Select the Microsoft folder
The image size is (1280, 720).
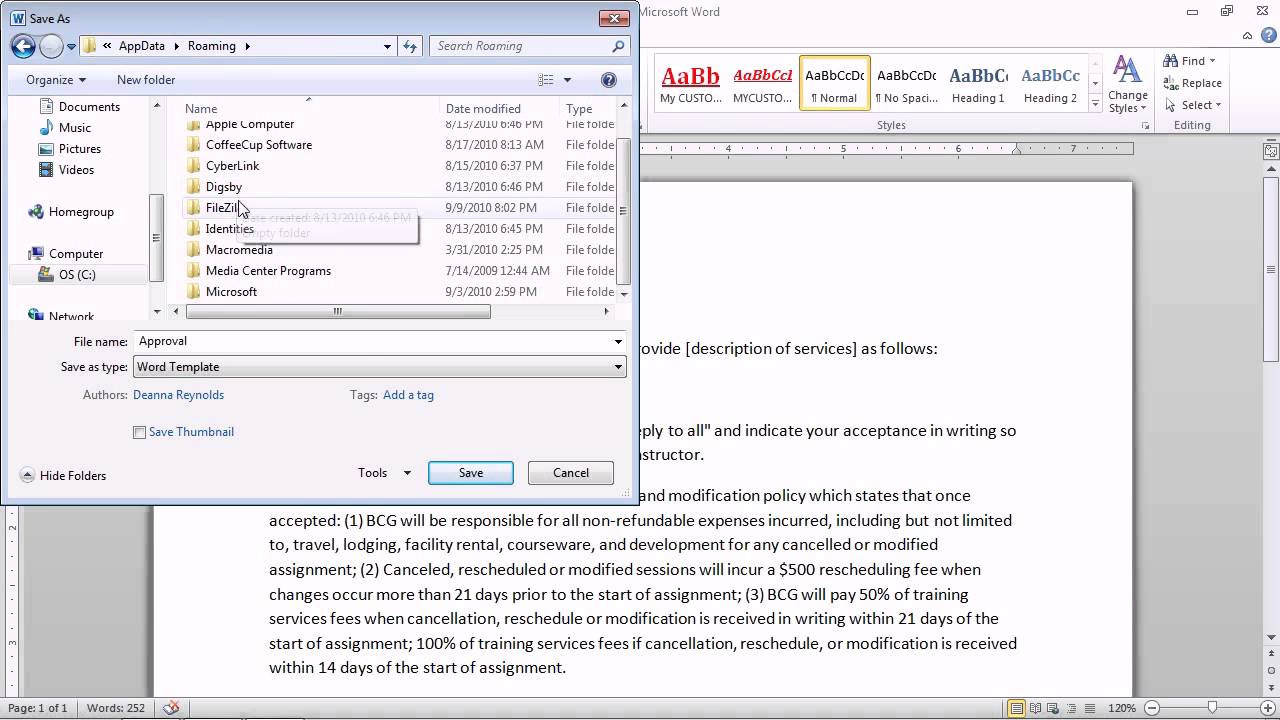(231, 292)
